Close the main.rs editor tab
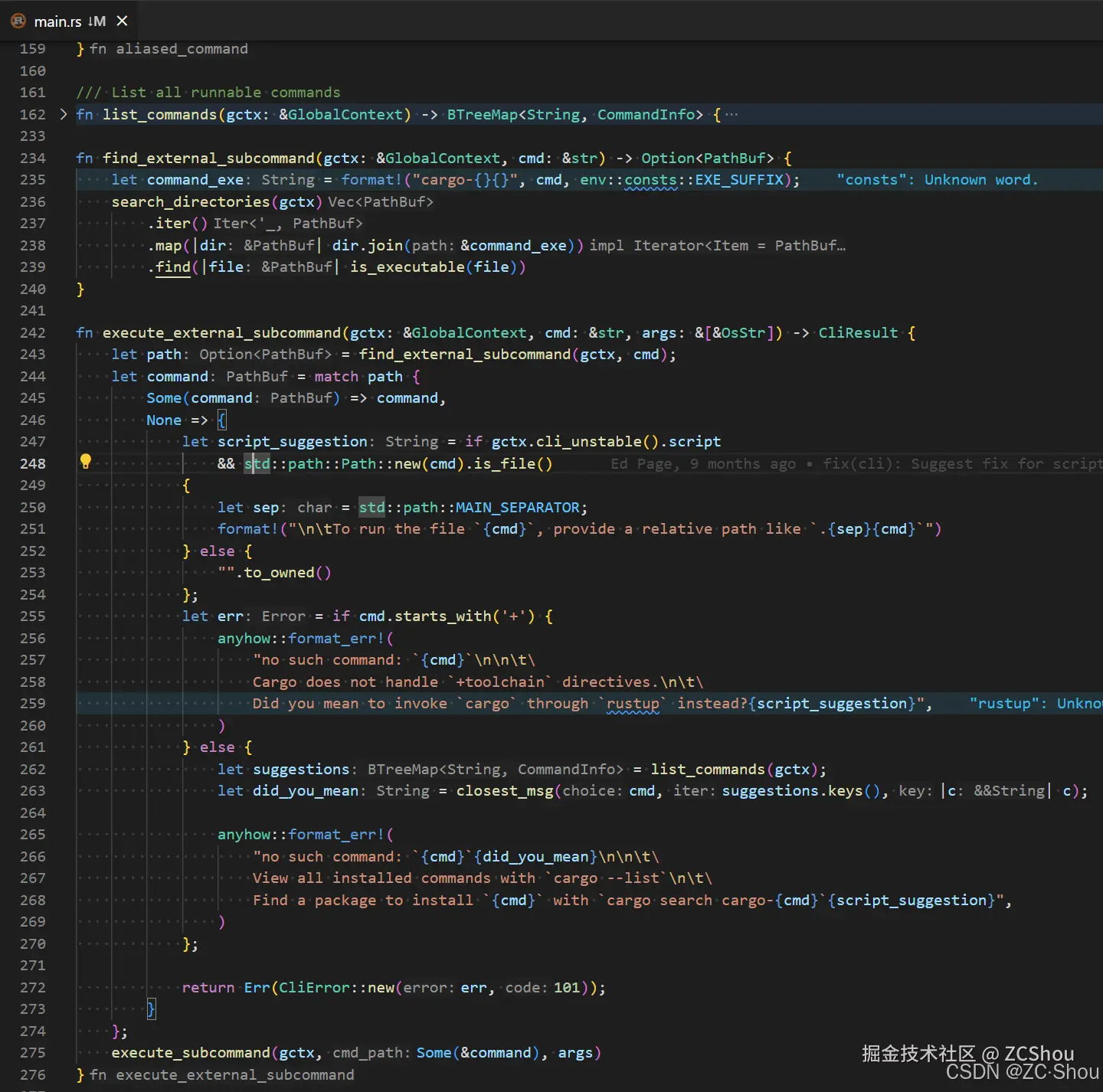This screenshot has width=1103, height=1092. (122, 21)
